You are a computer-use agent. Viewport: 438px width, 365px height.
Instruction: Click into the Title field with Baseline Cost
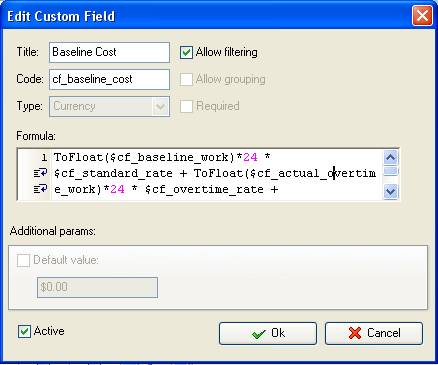pos(109,52)
